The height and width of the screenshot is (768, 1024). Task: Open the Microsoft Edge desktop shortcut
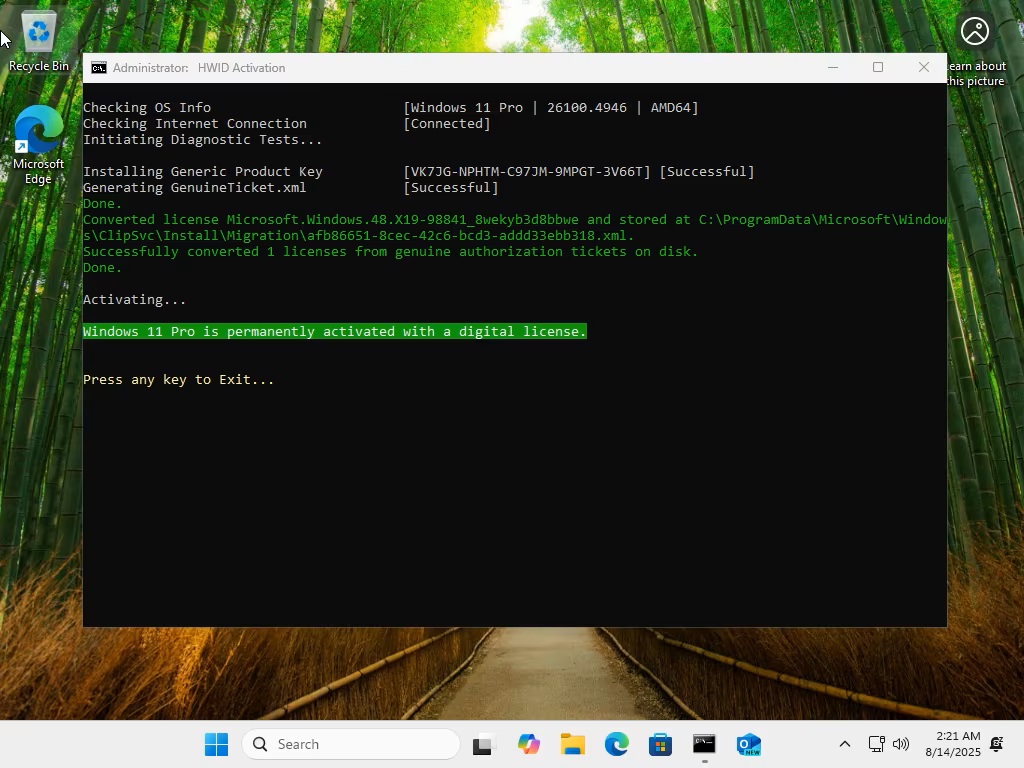click(x=39, y=145)
